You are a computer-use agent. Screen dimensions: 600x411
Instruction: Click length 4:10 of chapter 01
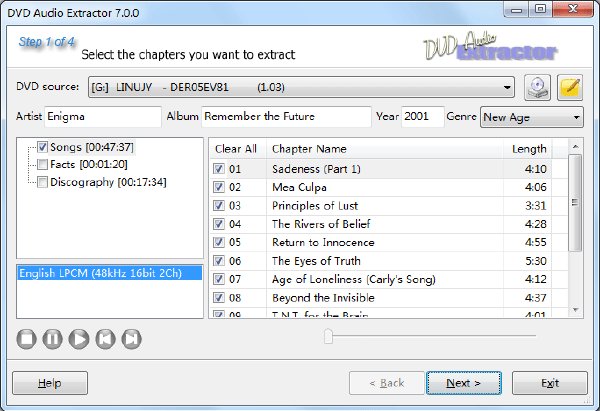click(536, 169)
